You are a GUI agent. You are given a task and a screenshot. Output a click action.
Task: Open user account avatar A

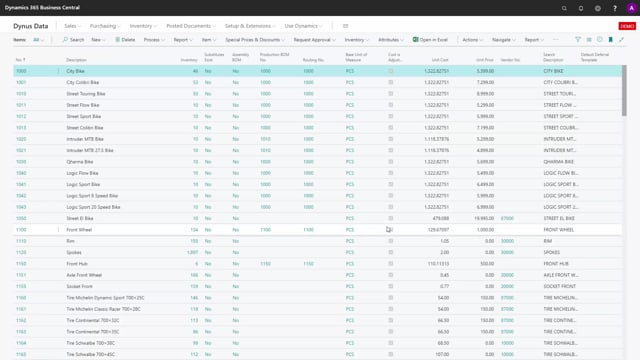coord(631,8)
